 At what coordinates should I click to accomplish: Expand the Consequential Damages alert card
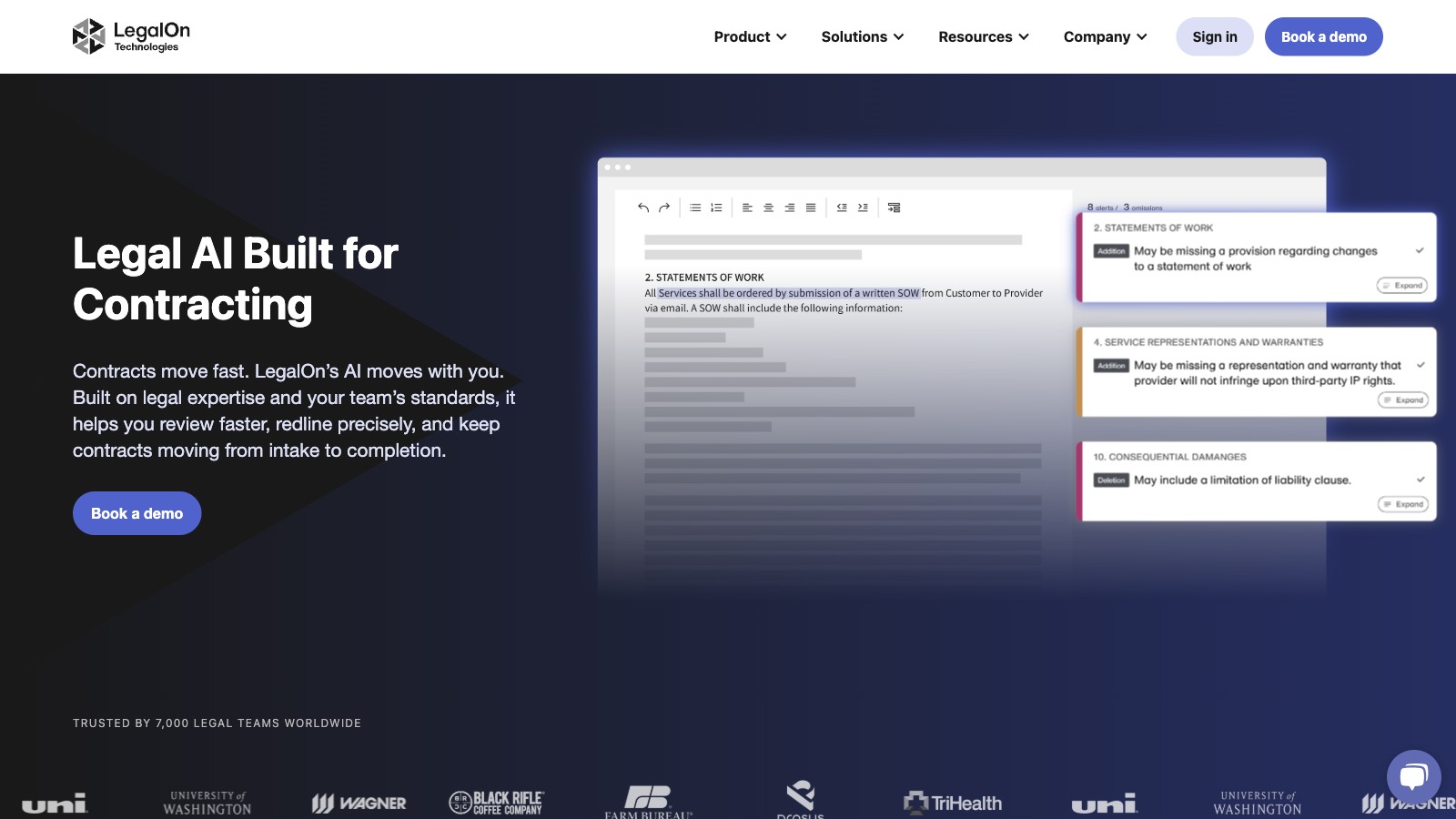[1403, 504]
